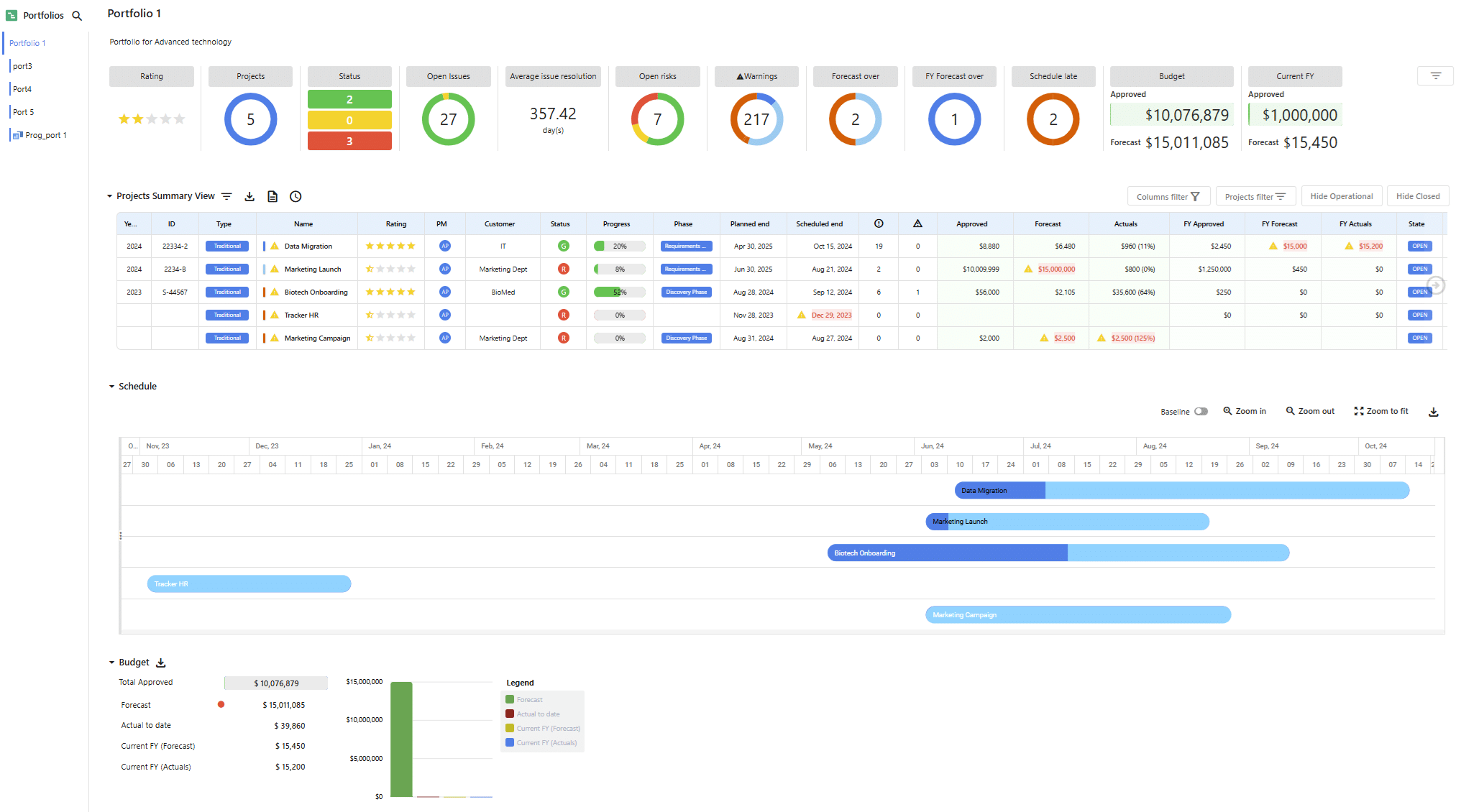Open the Columns filter dropdown
Screen dimensions: 1461x812
click(x=1168, y=196)
